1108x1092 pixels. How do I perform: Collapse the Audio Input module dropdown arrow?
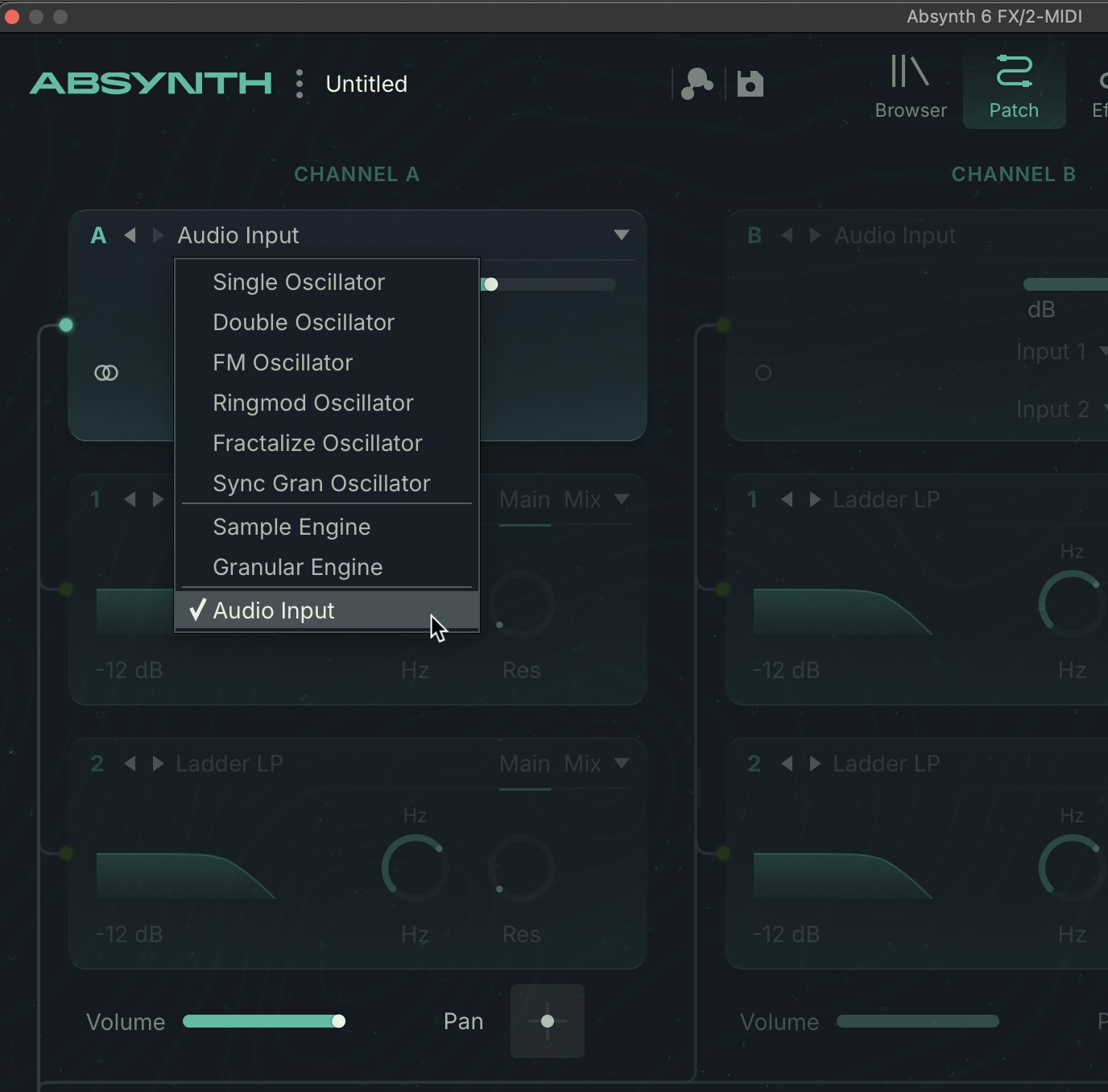(621, 235)
